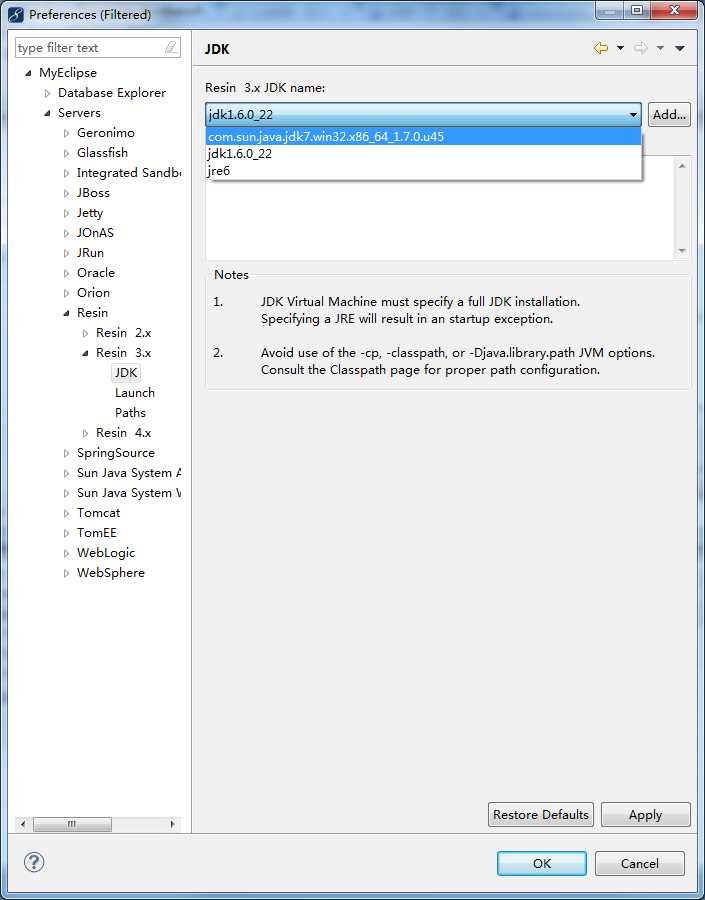This screenshot has height=900, width=705.
Task: Click the forward navigation arrow icon
Action: tap(641, 48)
